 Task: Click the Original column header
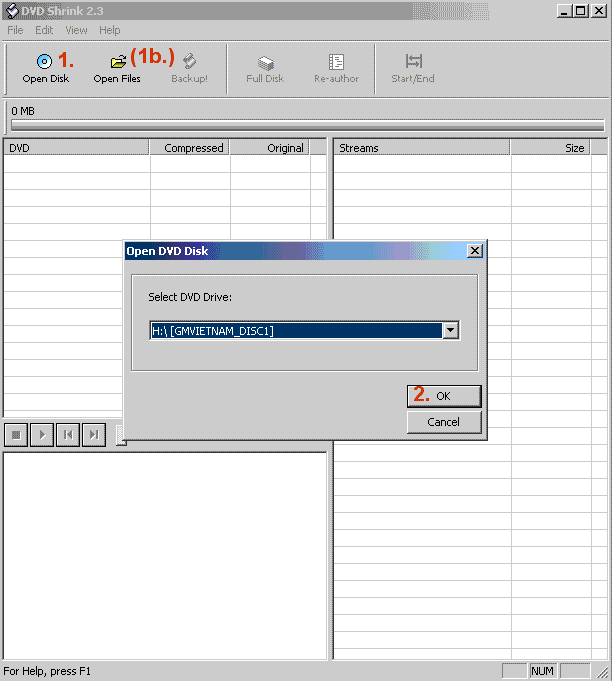(269, 148)
